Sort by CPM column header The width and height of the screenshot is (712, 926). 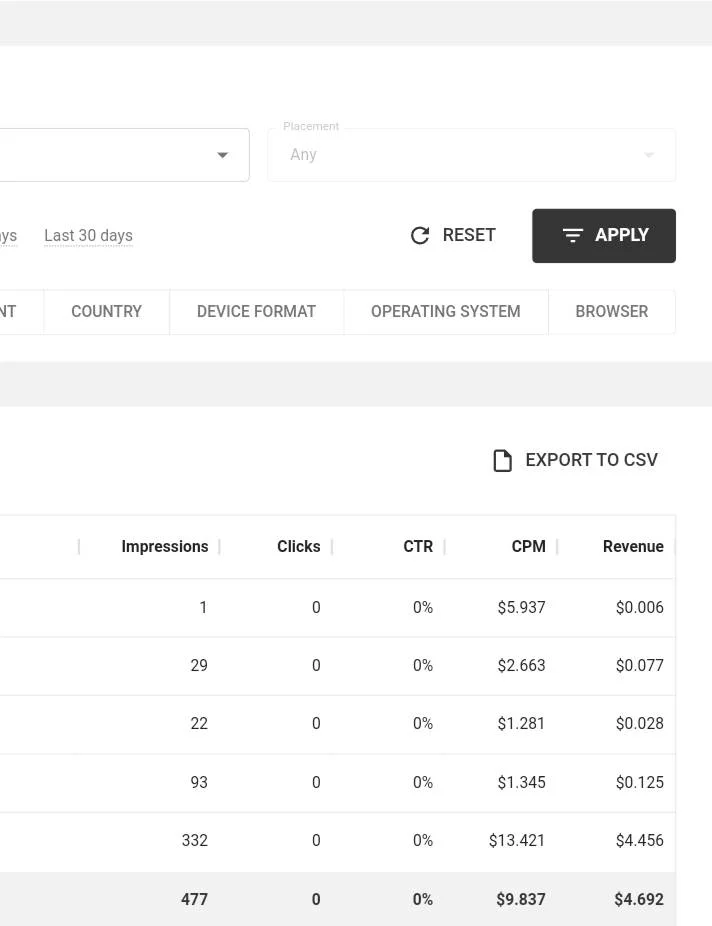pos(528,547)
